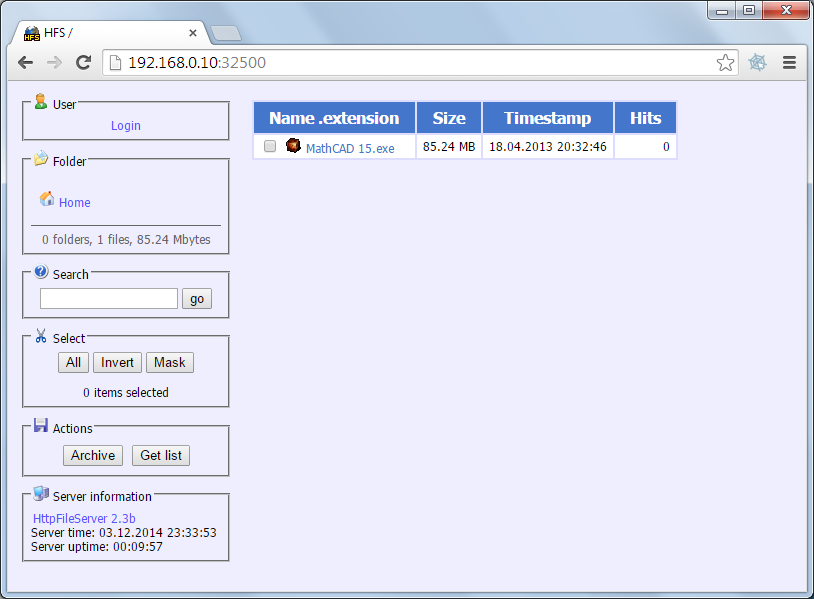Image resolution: width=814 pixels, height=599 pixels.
Task: Click the Get list button
Action: (x=161, y=455)
